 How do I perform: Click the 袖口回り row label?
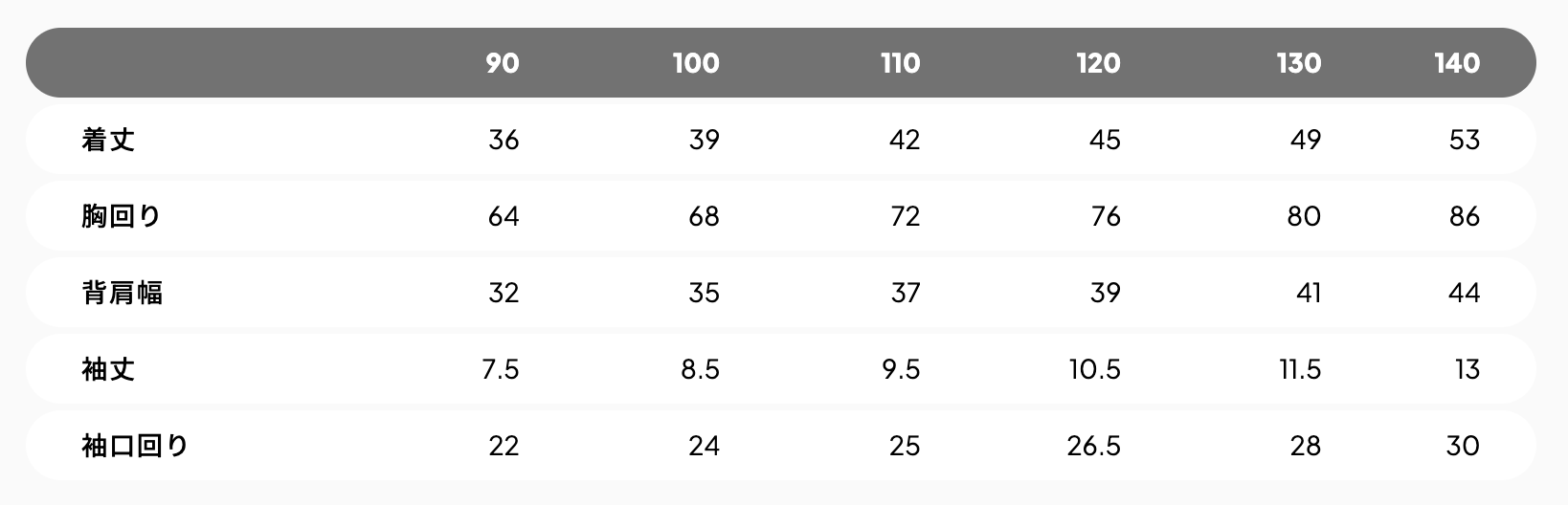coord(135,446)
